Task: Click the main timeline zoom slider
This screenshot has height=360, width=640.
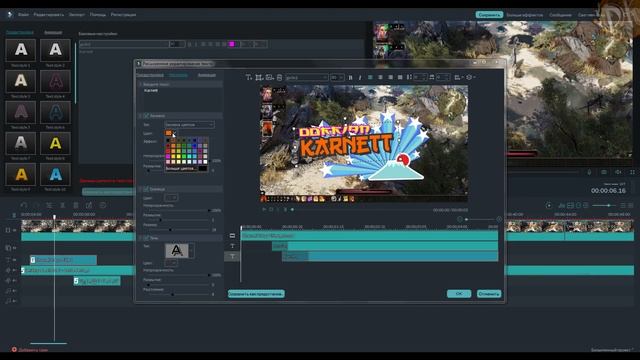Action: (604, 205)
